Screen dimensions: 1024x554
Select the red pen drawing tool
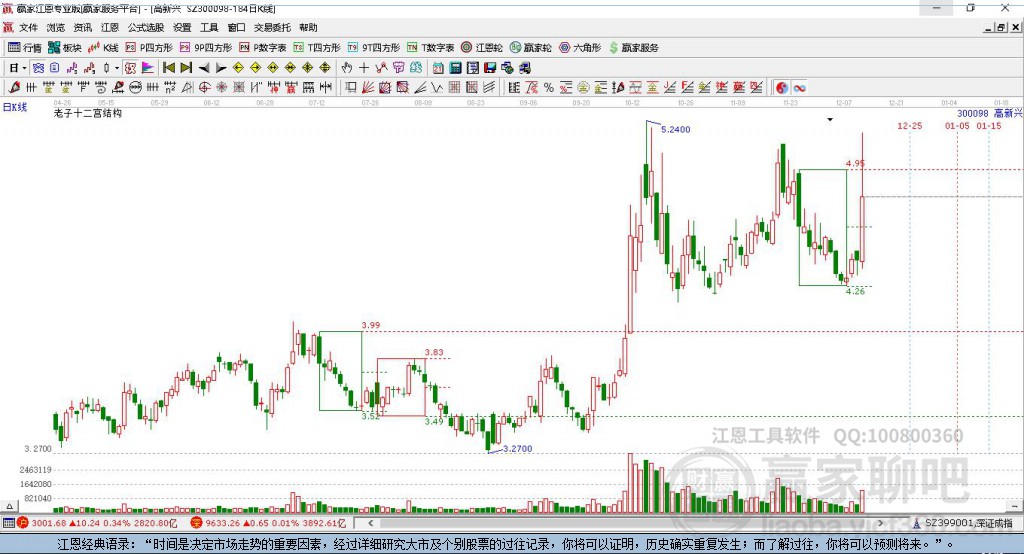(14, 88)
